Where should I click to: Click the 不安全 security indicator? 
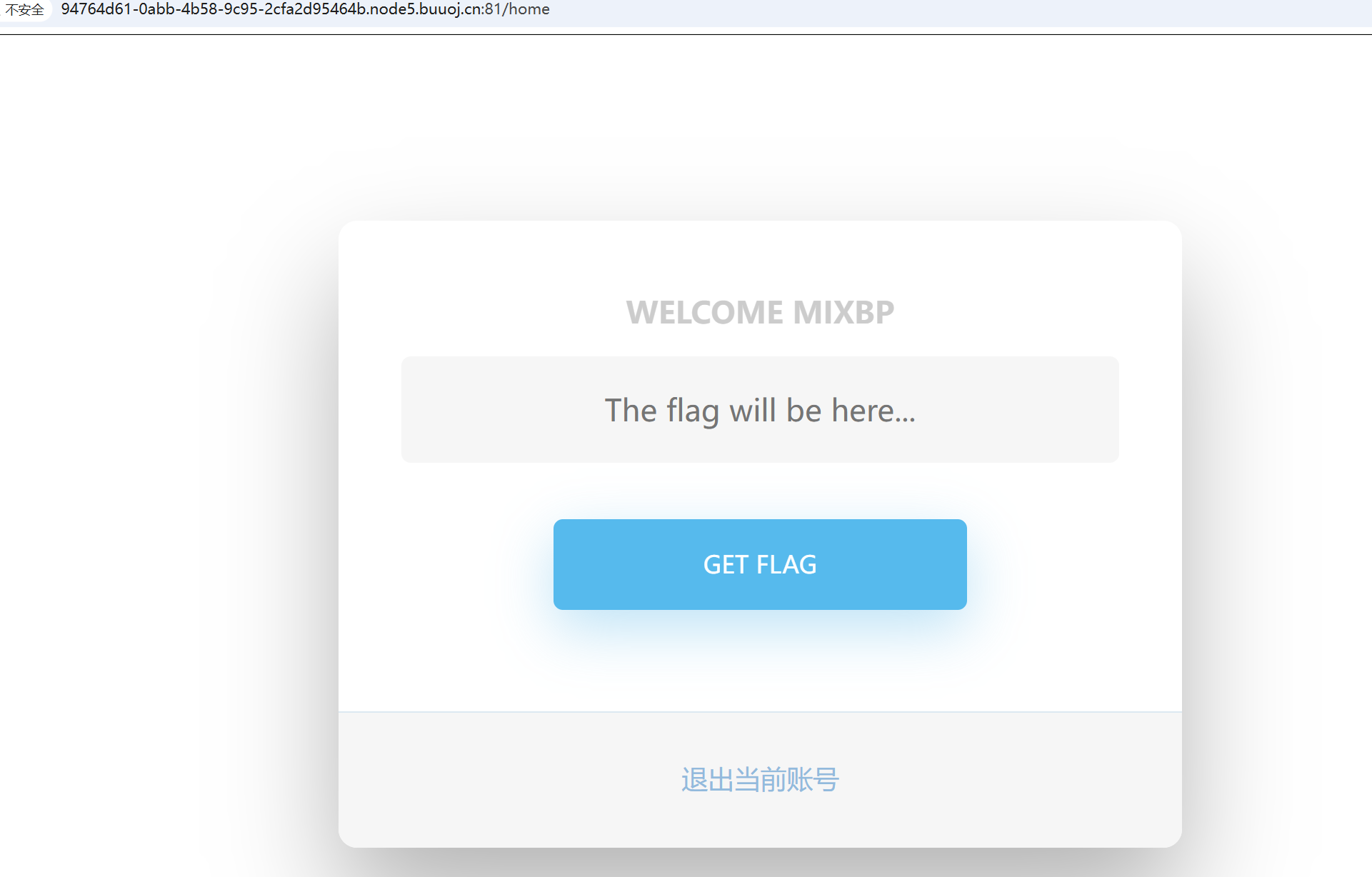click(25, 10)
